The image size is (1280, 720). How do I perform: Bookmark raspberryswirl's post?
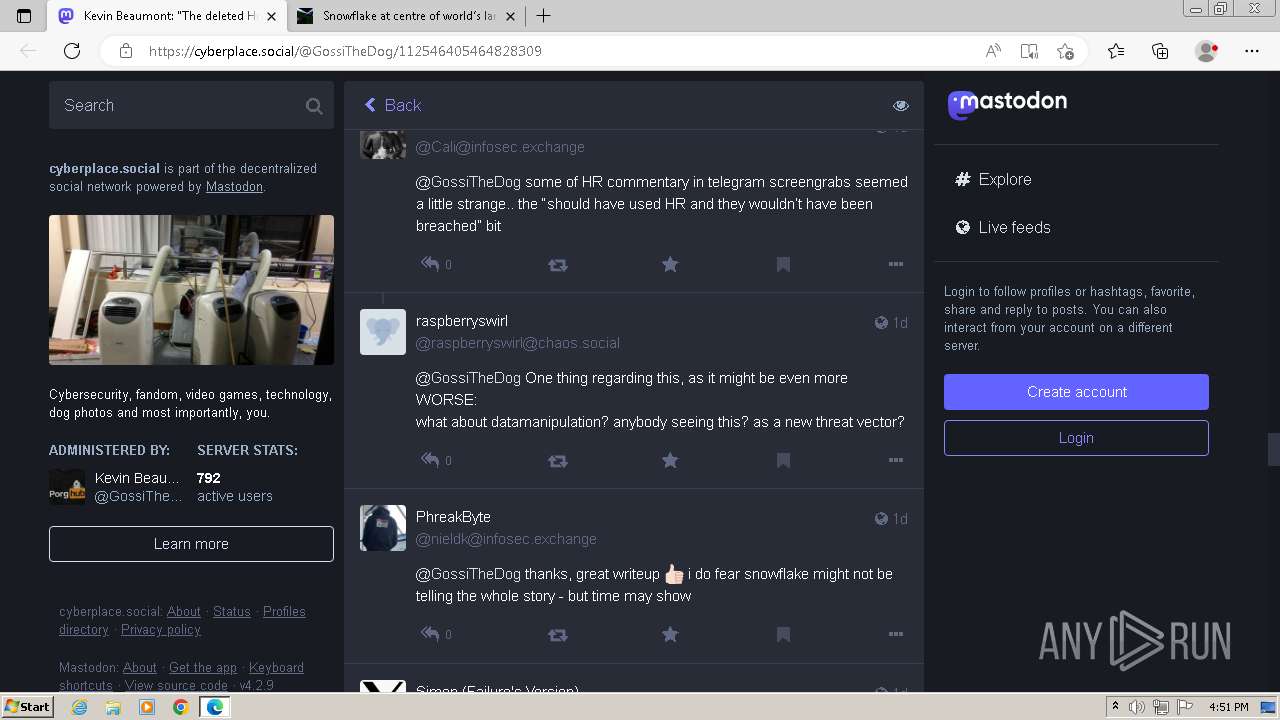(783, 460)
